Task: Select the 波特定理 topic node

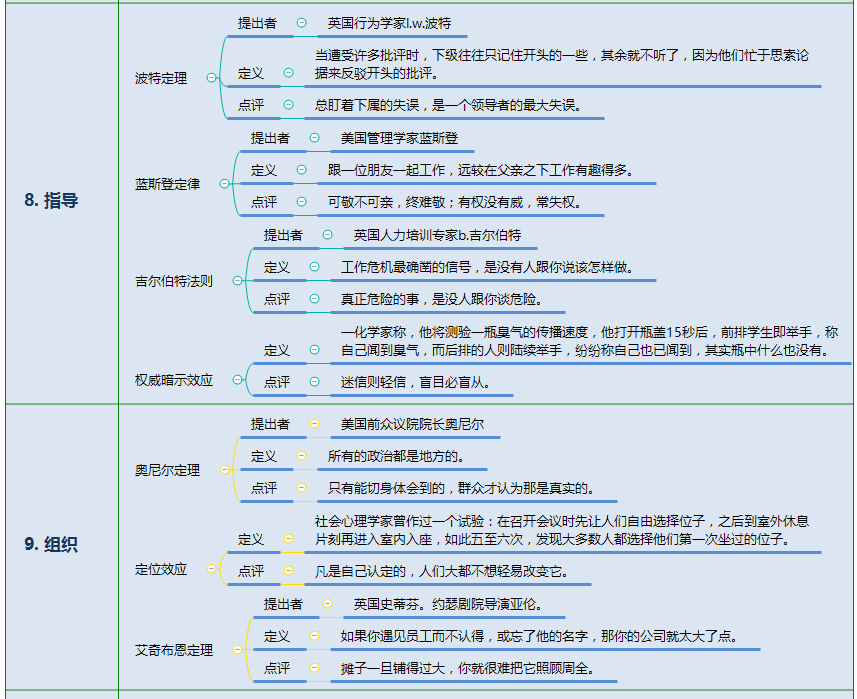Action: (x=161, y=78)
